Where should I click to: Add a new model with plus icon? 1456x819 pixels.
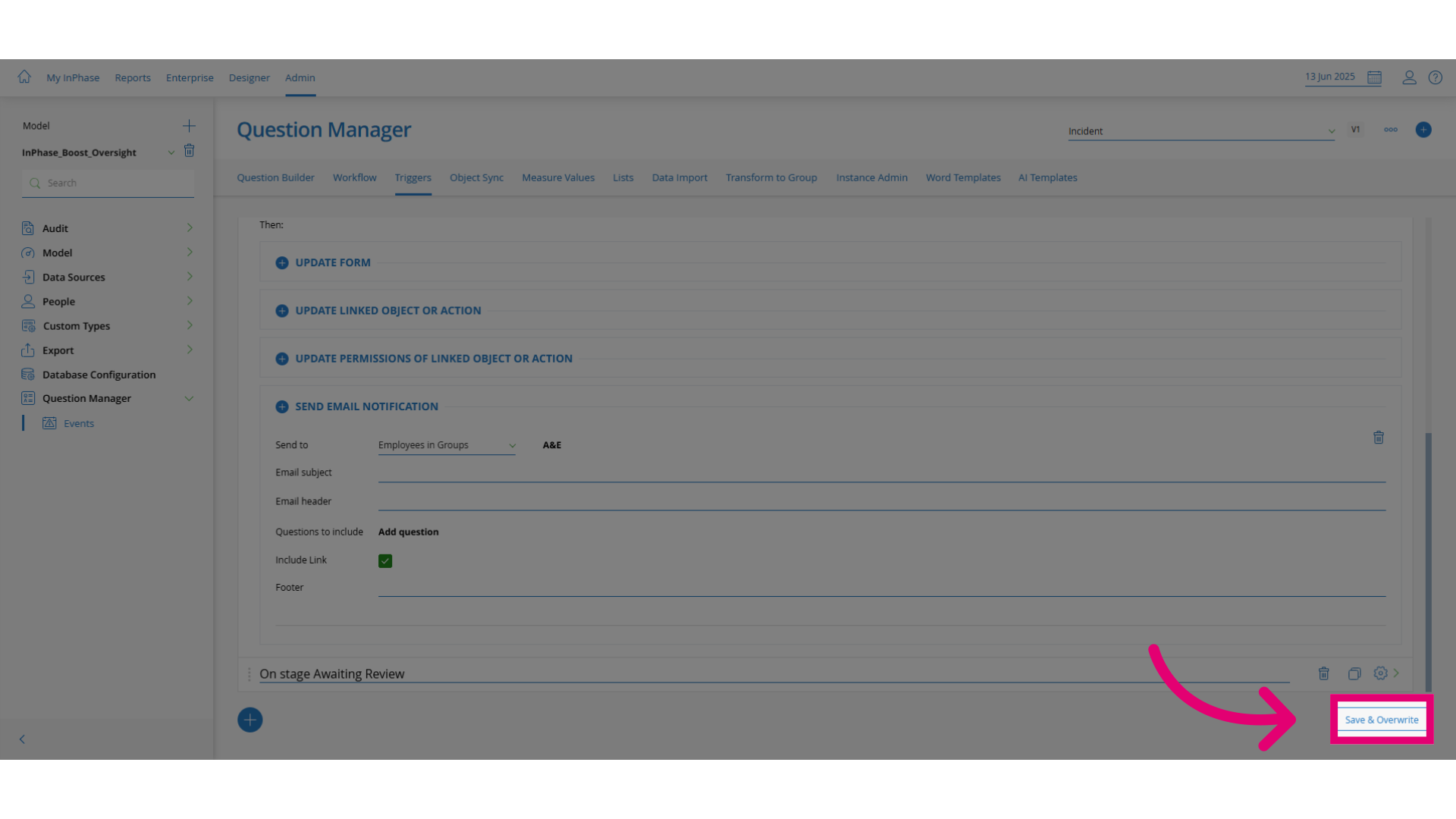(189, 126)
